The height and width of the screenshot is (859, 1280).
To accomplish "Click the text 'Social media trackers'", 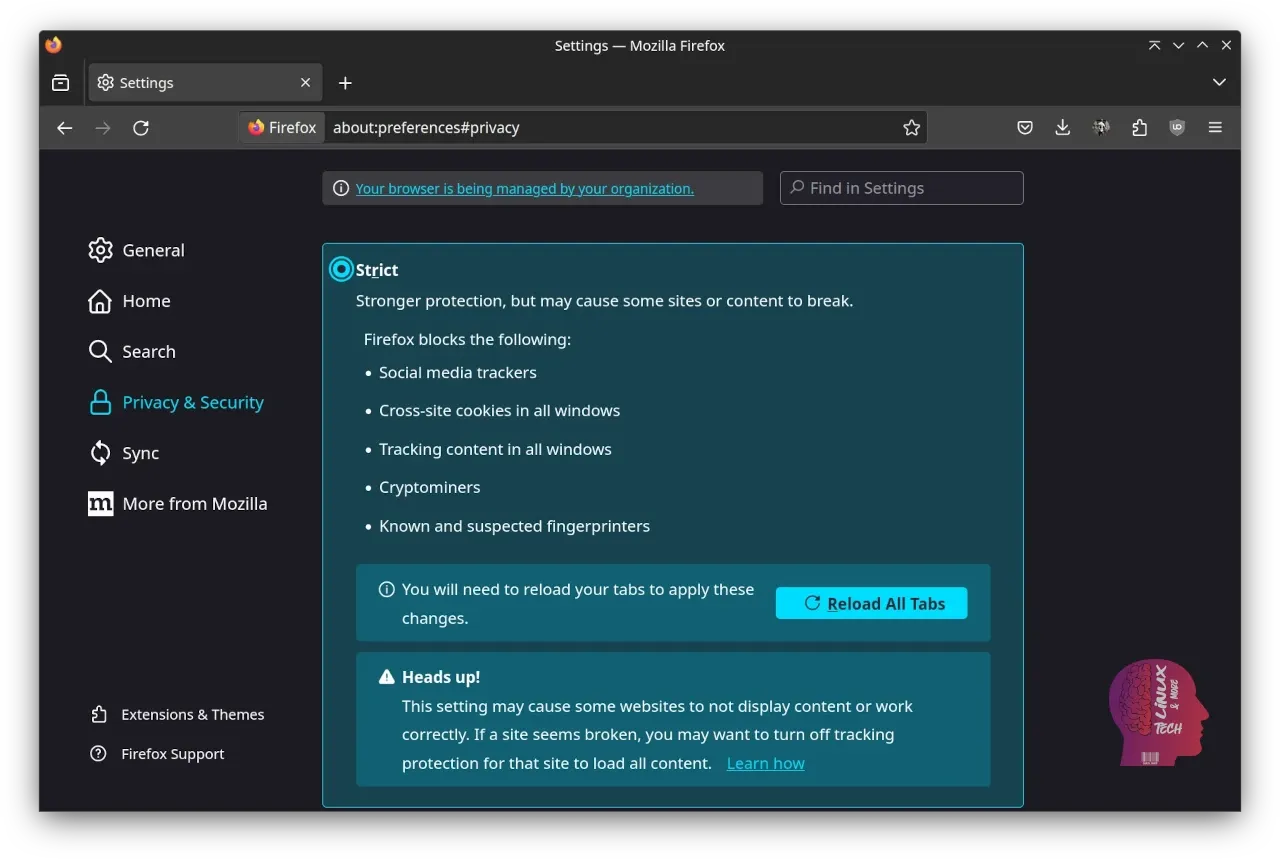I will [458, 372].
